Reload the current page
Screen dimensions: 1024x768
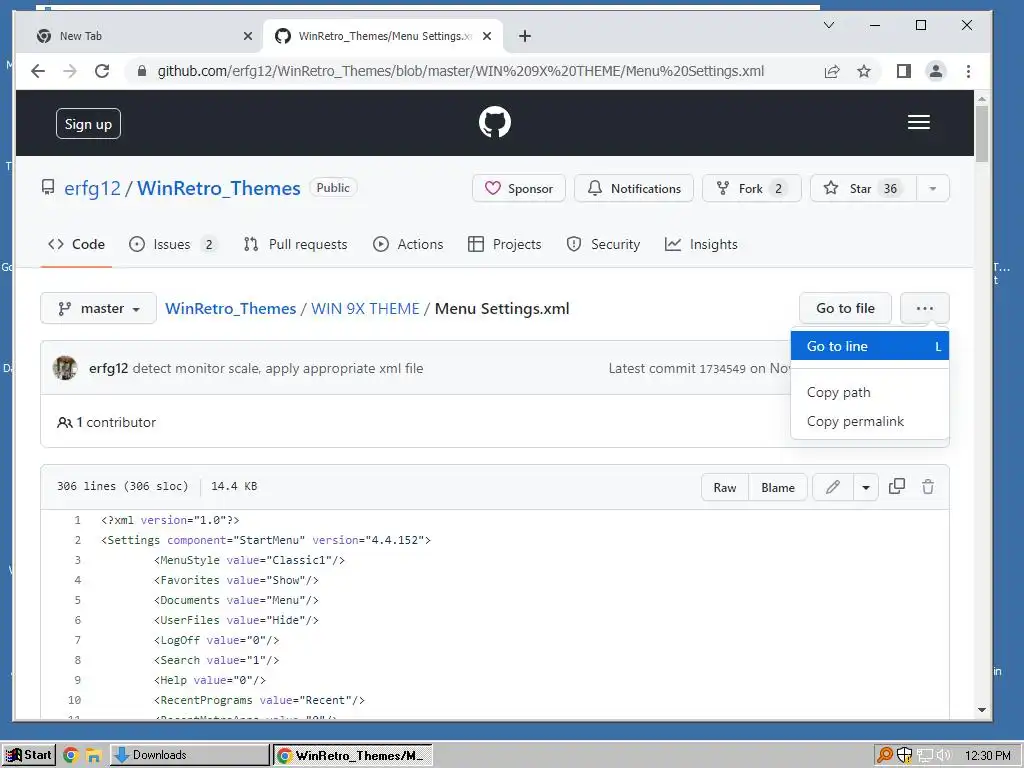click(102, 71)
